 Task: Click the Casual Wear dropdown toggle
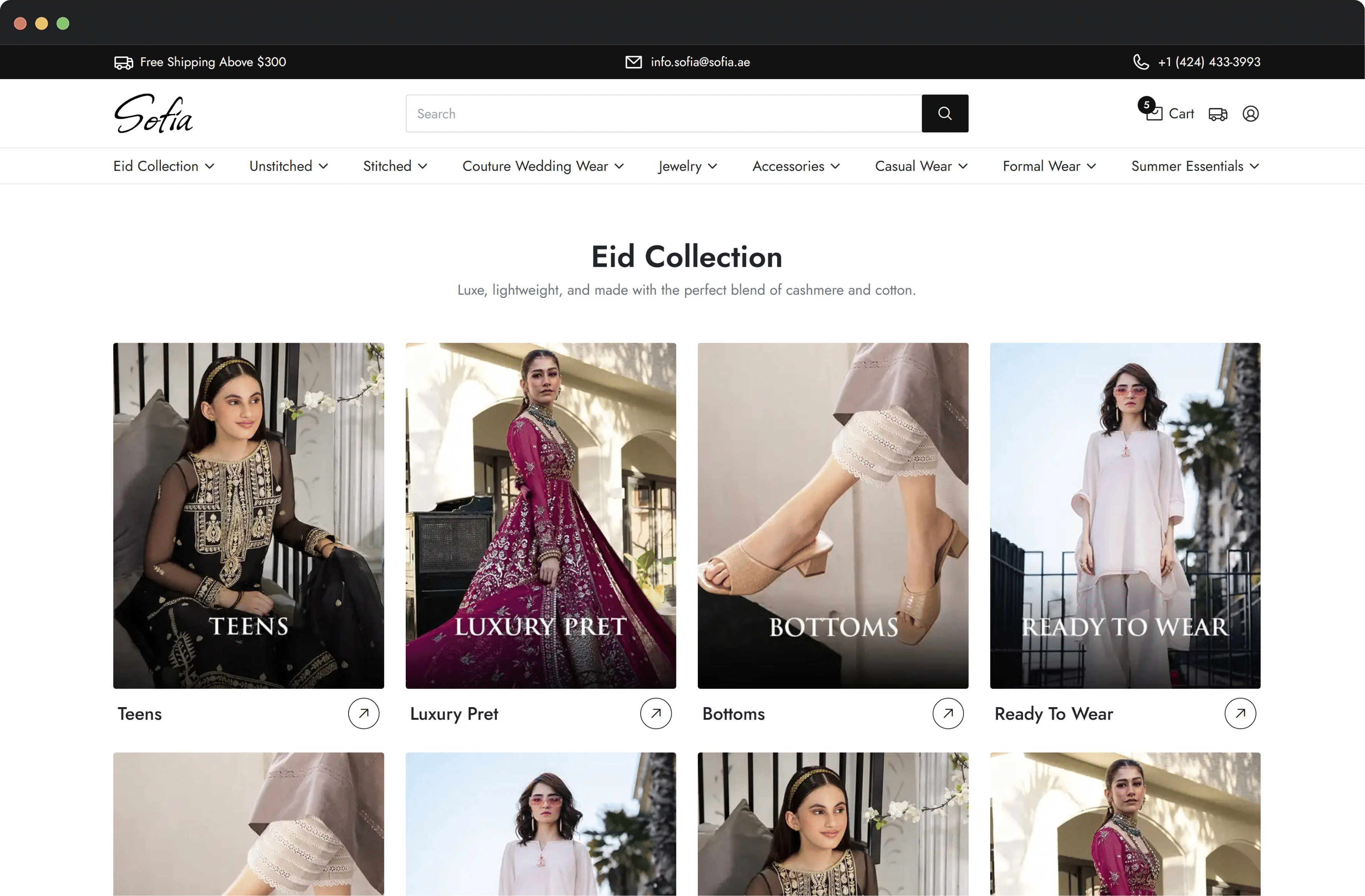(x=920, y=166)
